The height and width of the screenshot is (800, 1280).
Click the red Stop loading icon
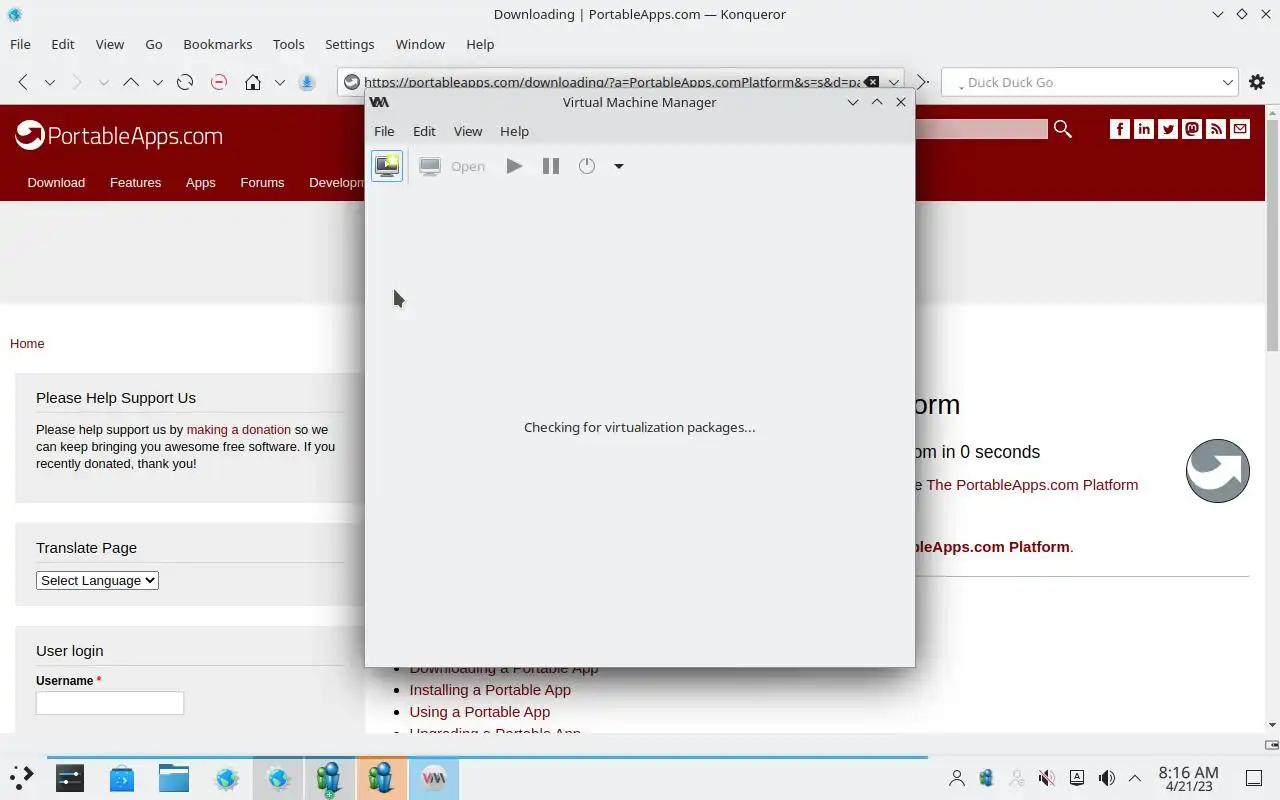219,82
